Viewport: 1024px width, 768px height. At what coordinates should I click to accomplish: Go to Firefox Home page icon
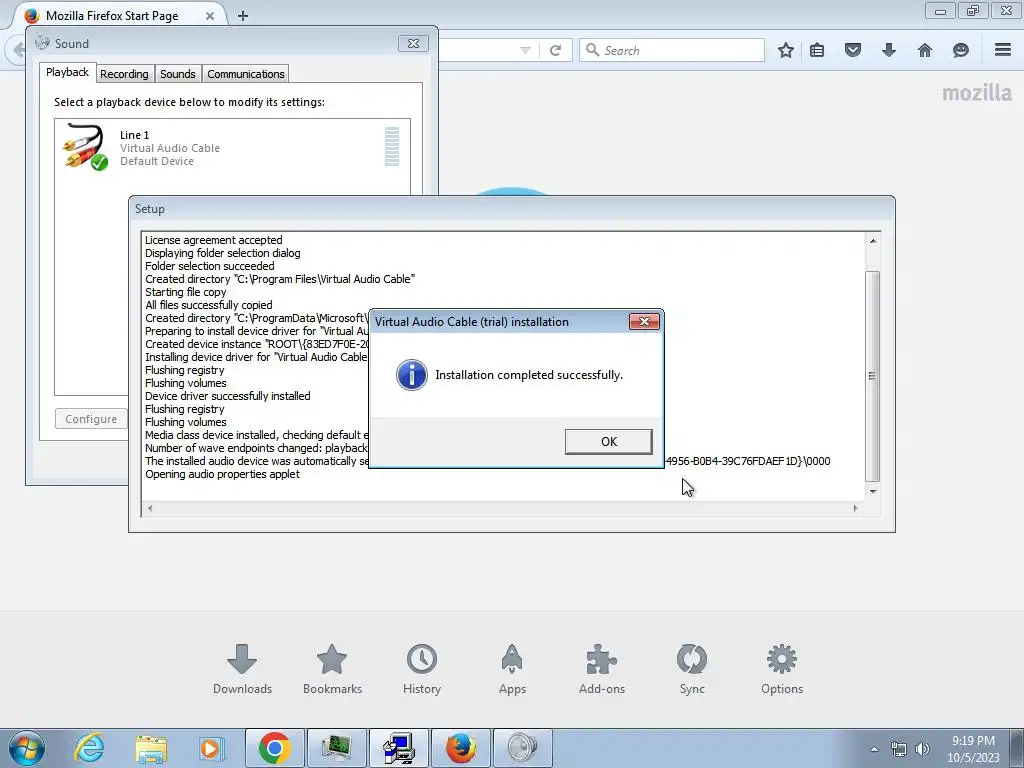[925, 50]
